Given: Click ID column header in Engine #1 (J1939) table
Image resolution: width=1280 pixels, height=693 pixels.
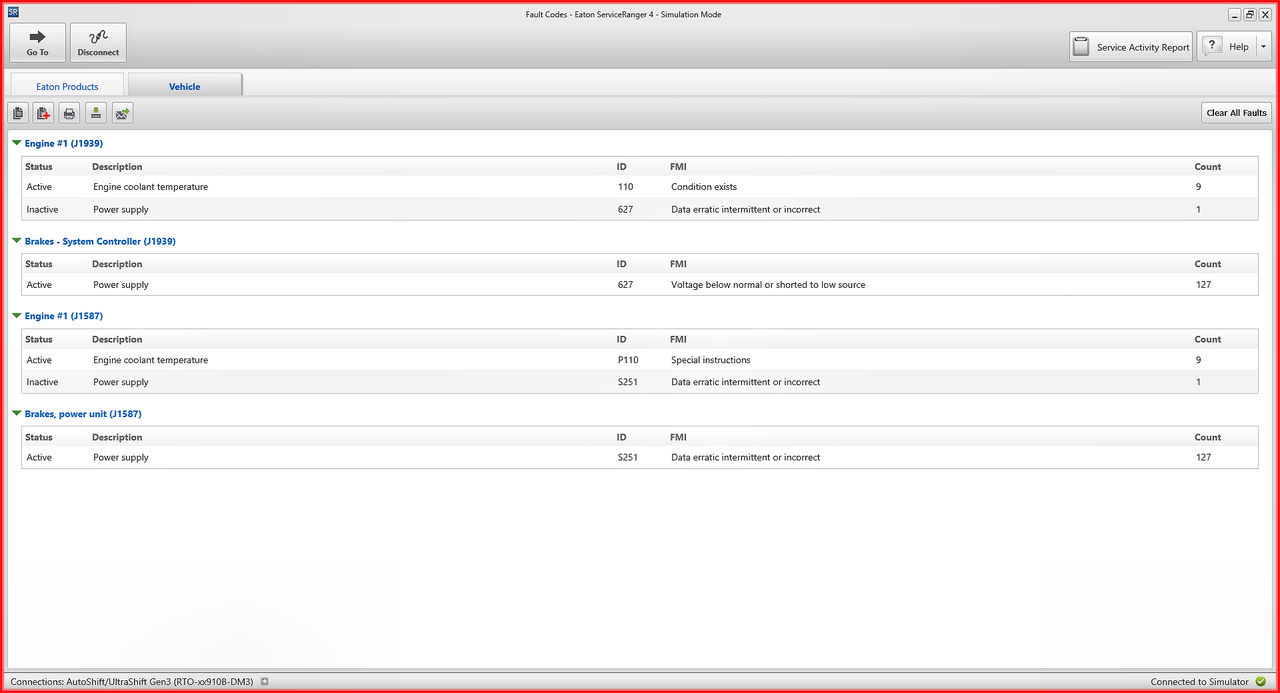Looking at the screenshot, I should click(x=622, y=167).
